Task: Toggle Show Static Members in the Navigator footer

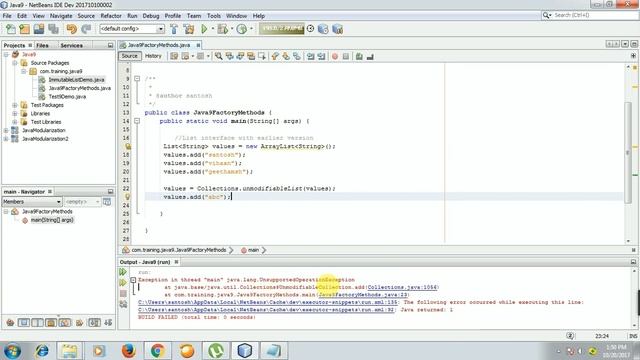Action: tap(38, 323)
